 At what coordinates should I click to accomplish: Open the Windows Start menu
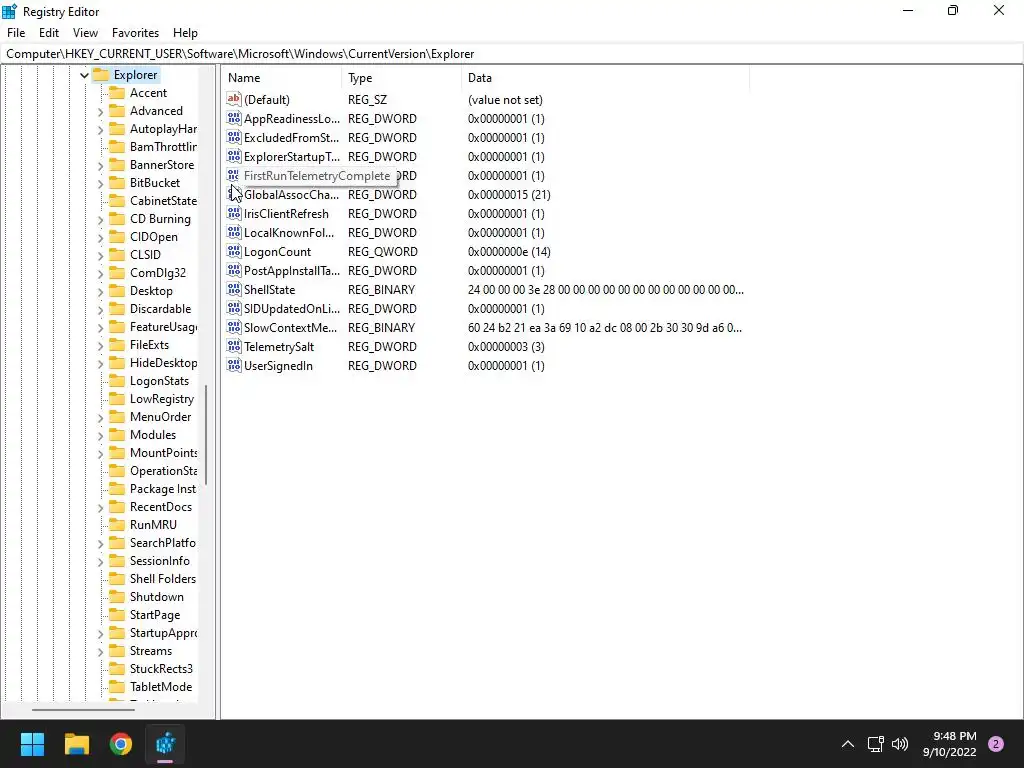point(32,744)
